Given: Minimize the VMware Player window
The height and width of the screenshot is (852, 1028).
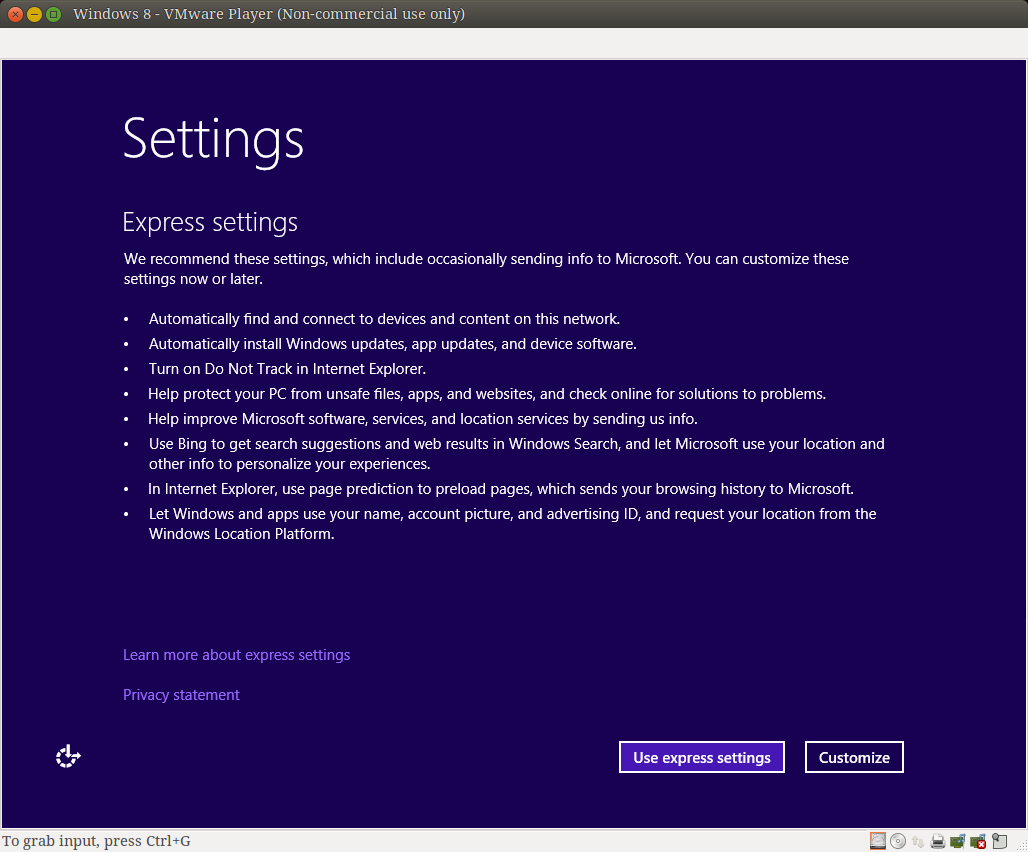Looking at the screenshot, I should (x=34, y=14).
